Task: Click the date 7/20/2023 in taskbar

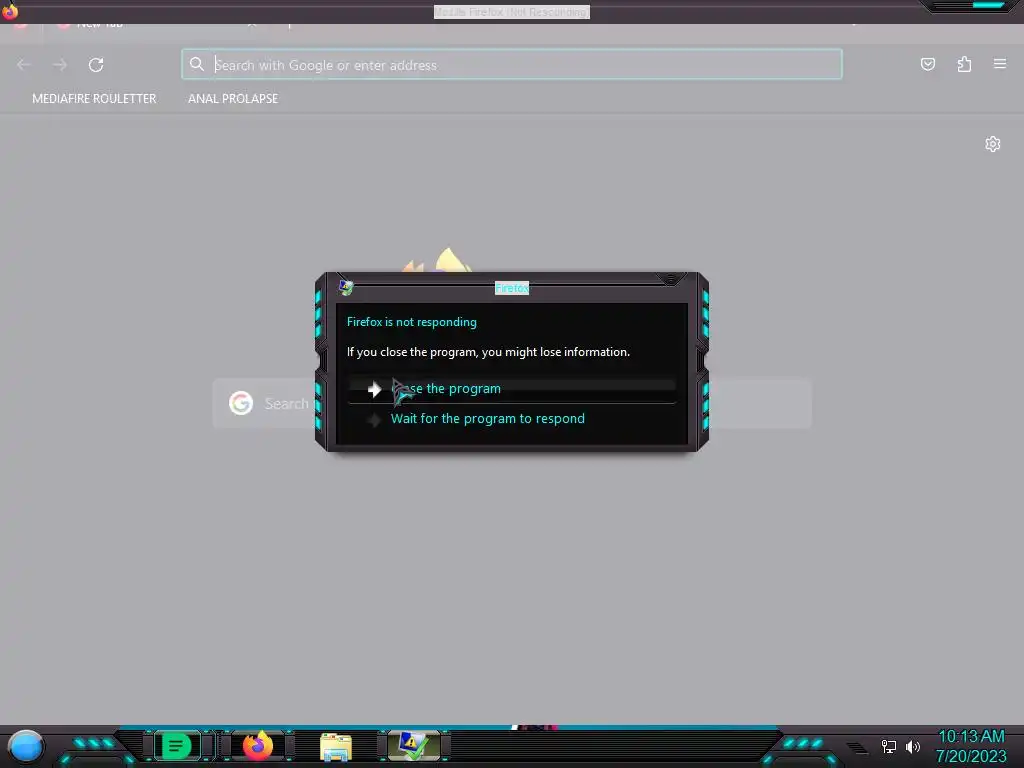Action: pyautogui.click(x=971, y=756)
